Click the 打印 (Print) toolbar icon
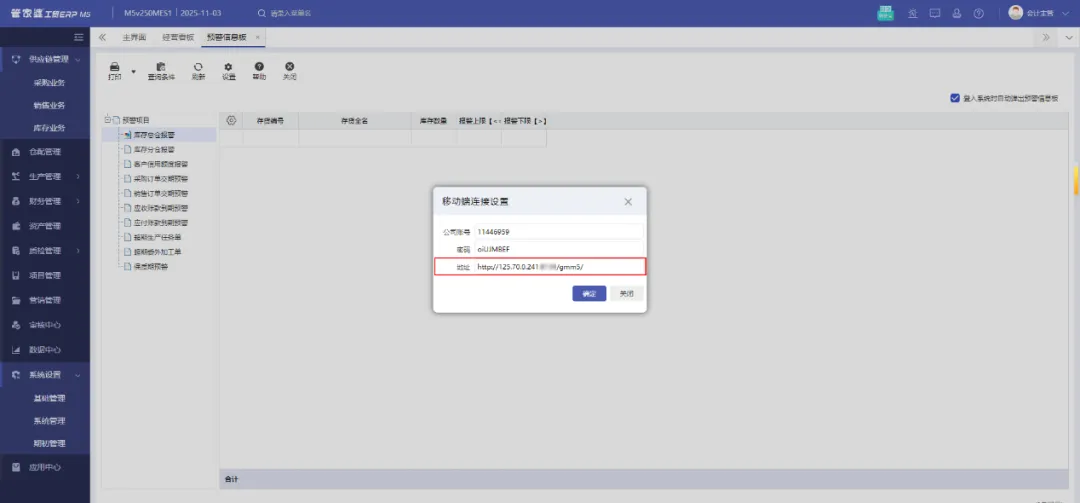The height and width of the screenshot is (503, 1080). click(x=114, y=70)
